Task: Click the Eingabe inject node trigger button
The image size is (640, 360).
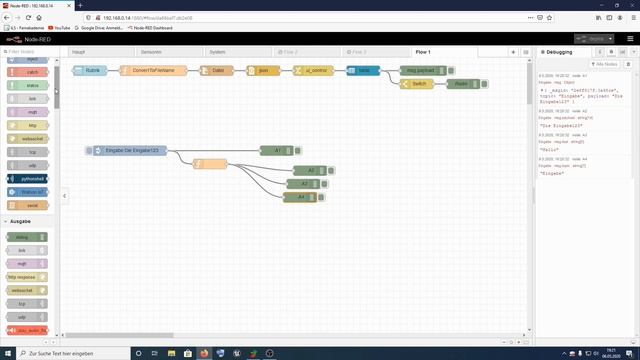Action: [x=89, y=151]
